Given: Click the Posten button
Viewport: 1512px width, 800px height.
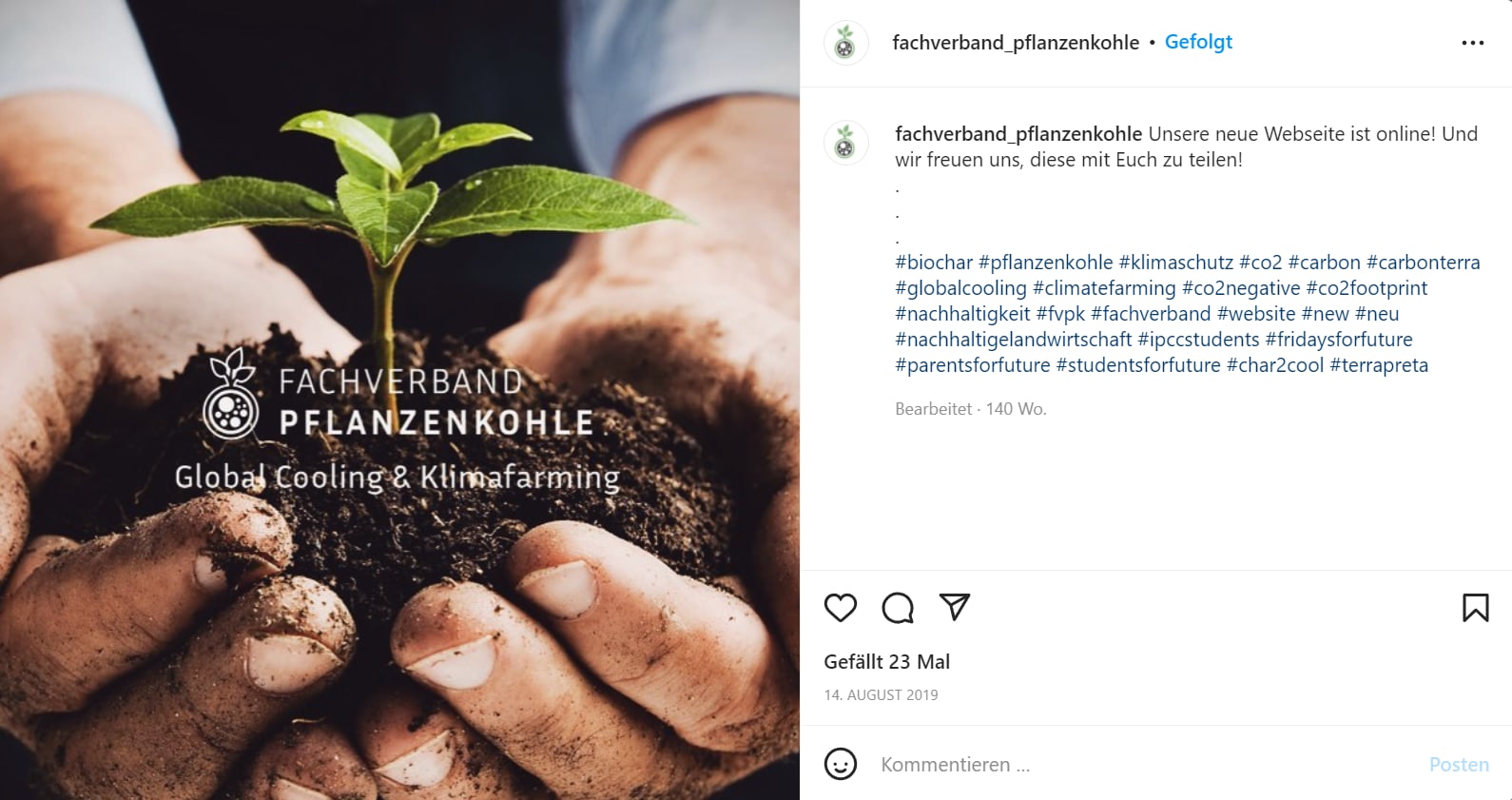Looking at the screenshot, I should 1459,765.
